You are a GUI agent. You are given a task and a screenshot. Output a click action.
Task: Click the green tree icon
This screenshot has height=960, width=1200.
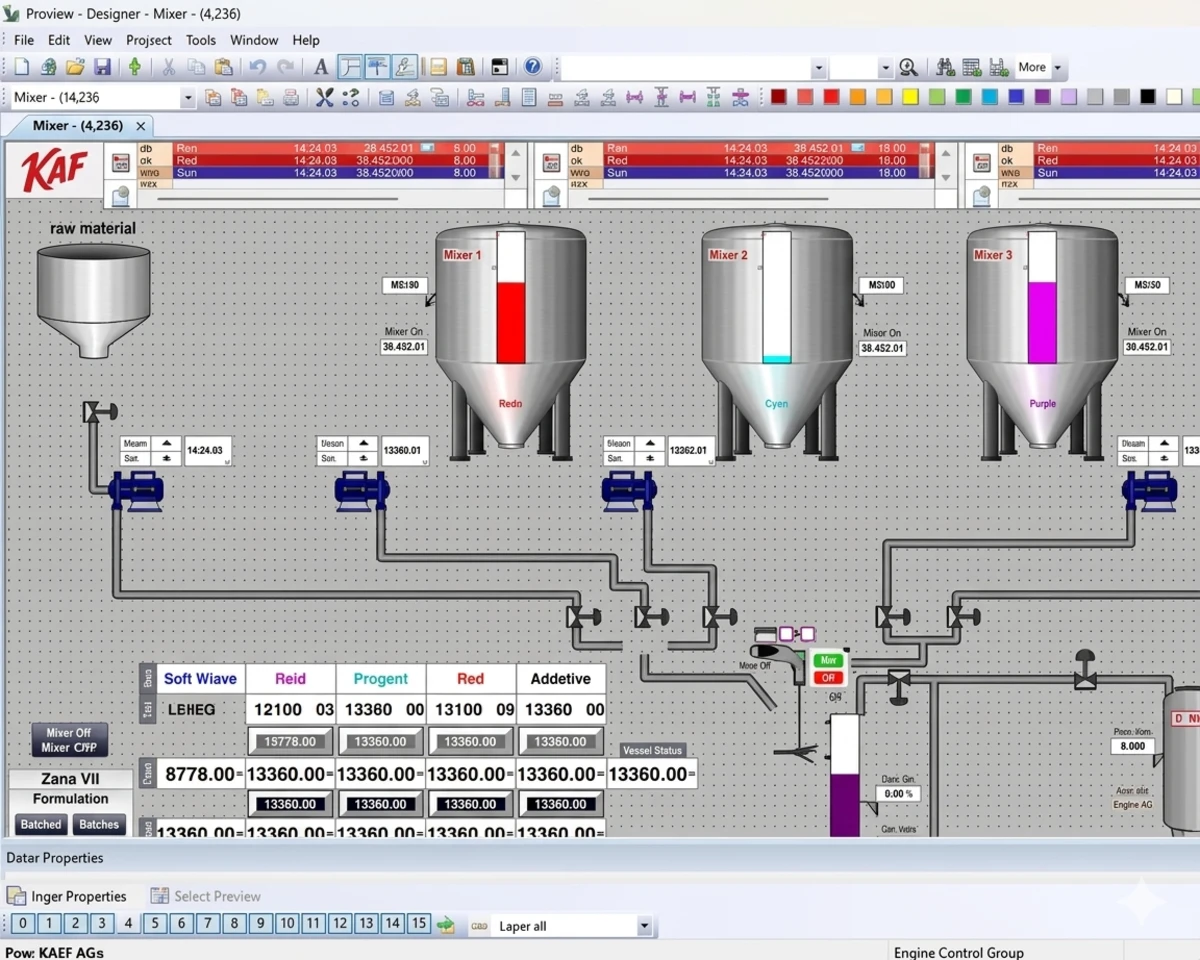135,67
